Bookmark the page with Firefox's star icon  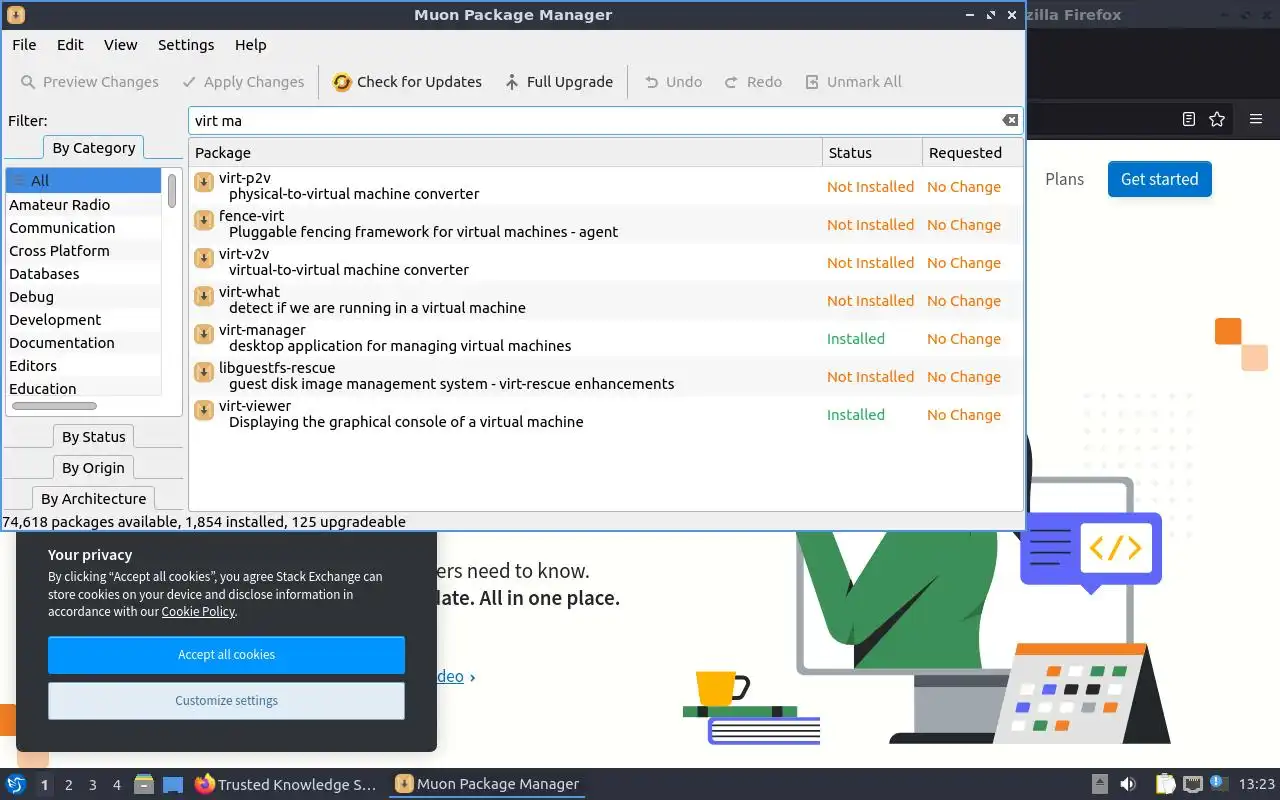coord(1217,119)
